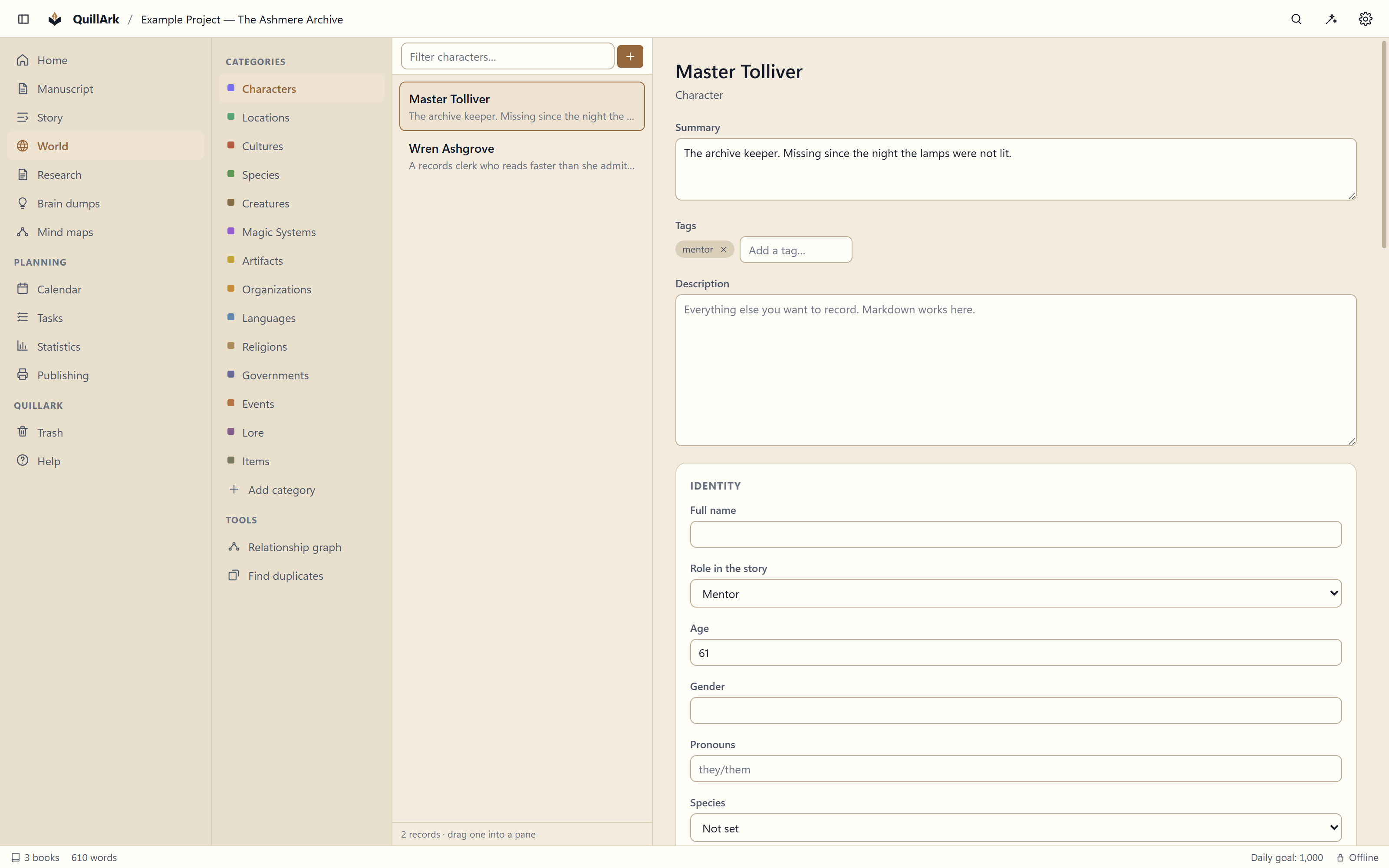
Task: Select the Master Tolliver record
Action: tap(522, 107)
